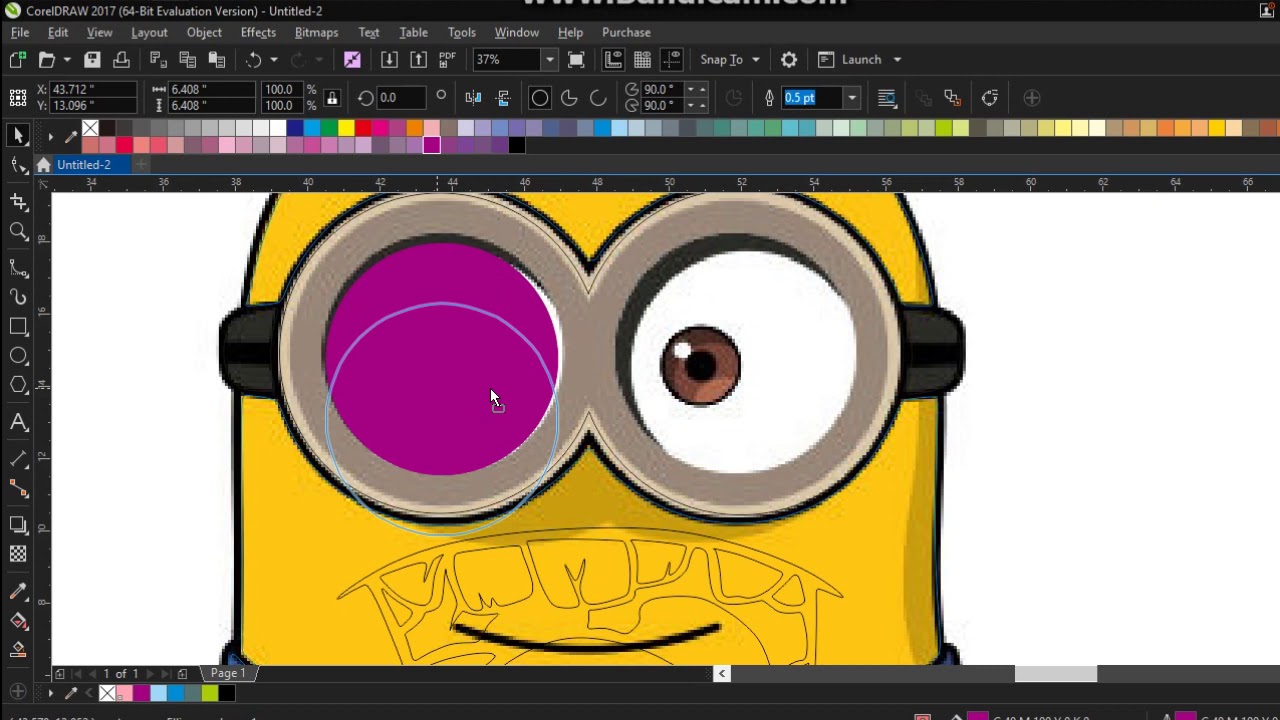The image size is (1280, 720).
Task: Expand the Undo history dropdown arrow
Action: [x=274, y=60]
